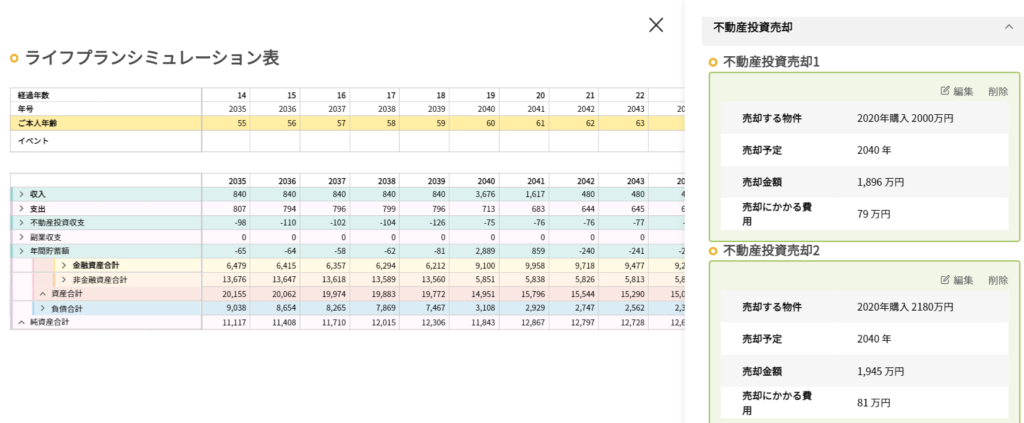Collapse the 不動産投資売却 section header
1024x423 pixels.
(x=1007, y=28)
